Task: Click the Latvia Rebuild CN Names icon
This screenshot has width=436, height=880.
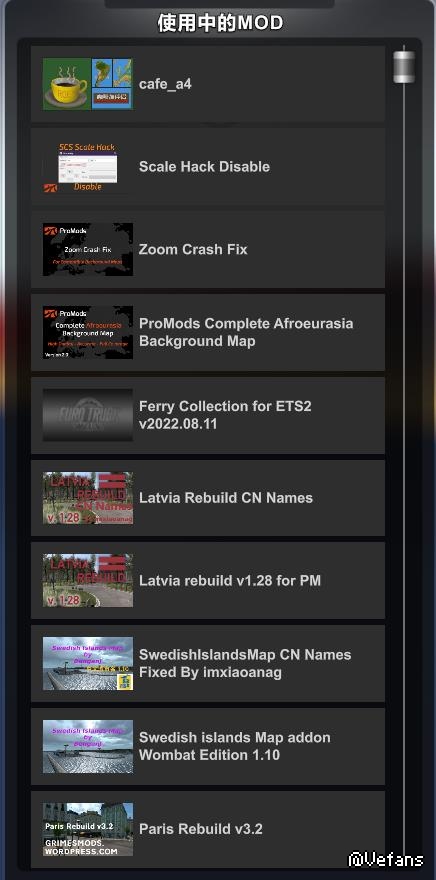Action: coord(88,498)
